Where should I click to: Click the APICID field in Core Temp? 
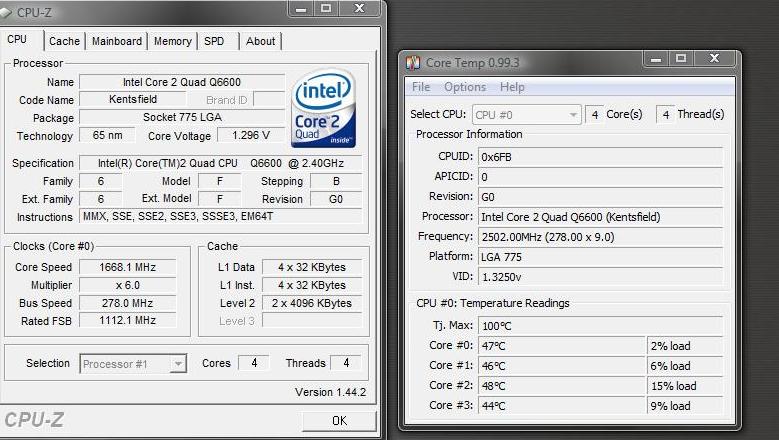click(600, 177)
